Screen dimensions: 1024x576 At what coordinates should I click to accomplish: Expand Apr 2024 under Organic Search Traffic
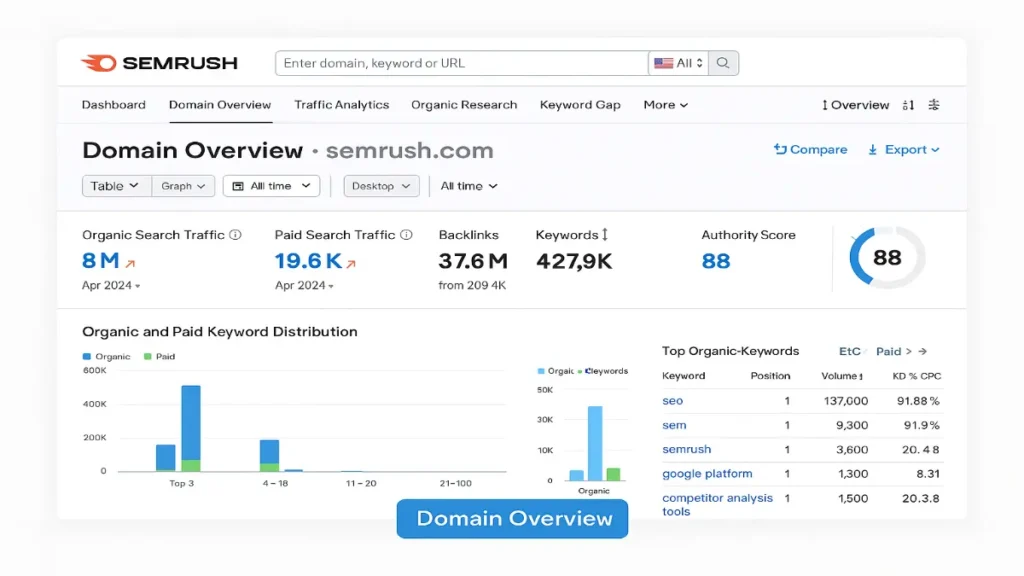pos(111,285)
